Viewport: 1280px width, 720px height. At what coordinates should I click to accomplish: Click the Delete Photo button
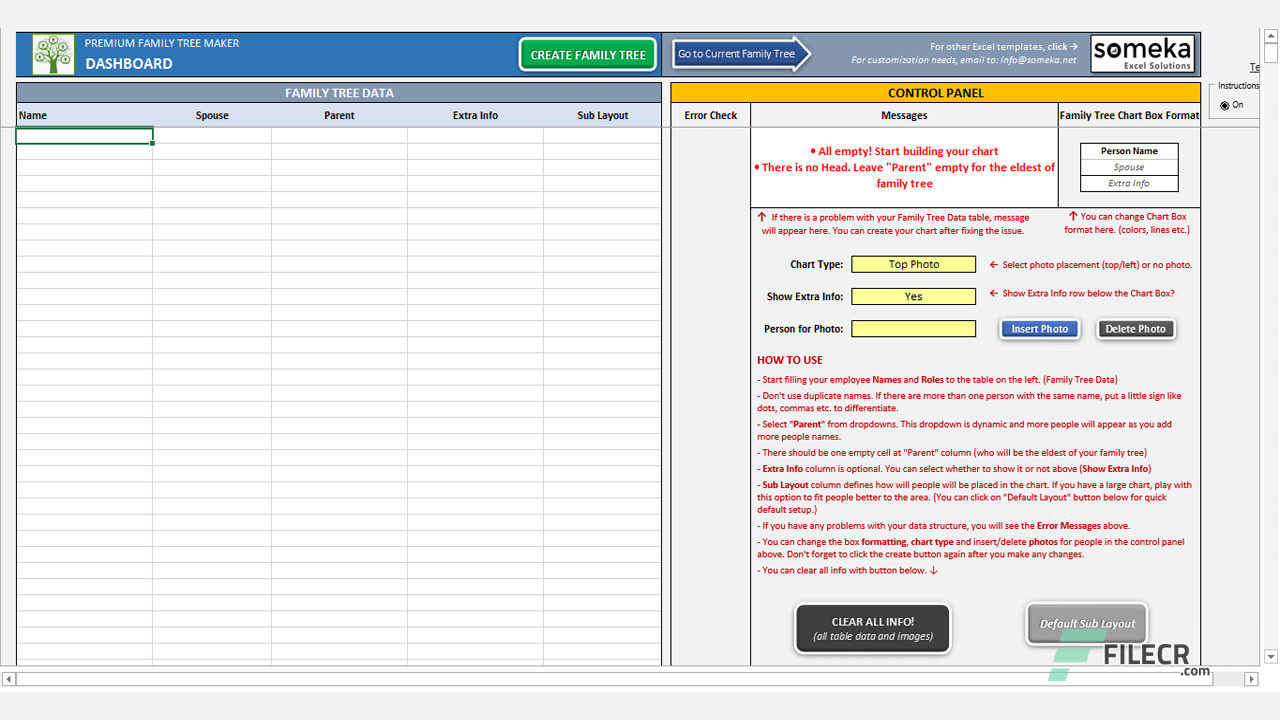pos(1135,329)
